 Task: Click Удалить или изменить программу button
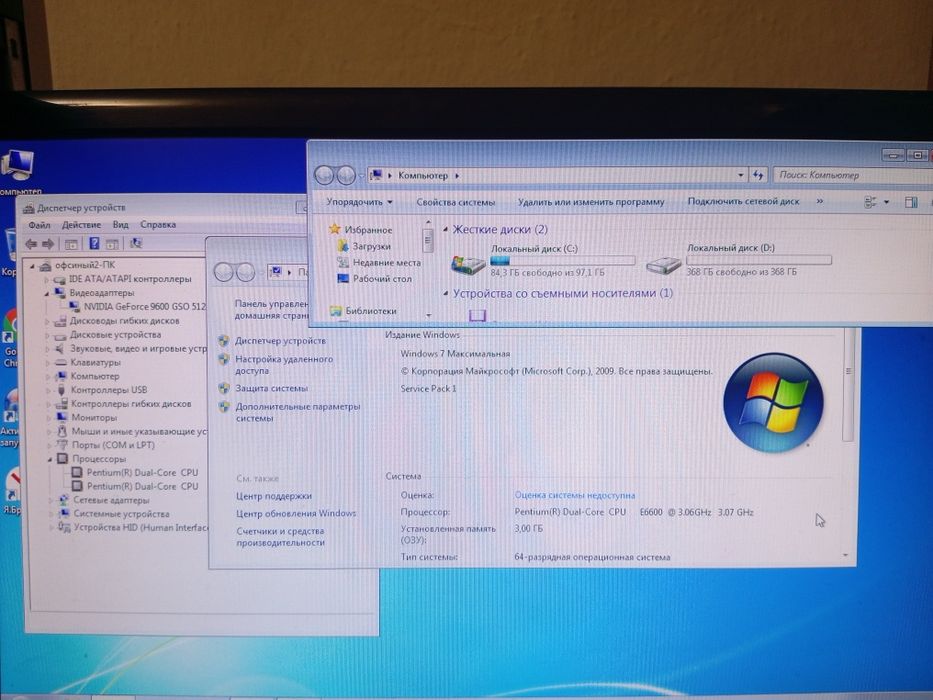[591, 202]
